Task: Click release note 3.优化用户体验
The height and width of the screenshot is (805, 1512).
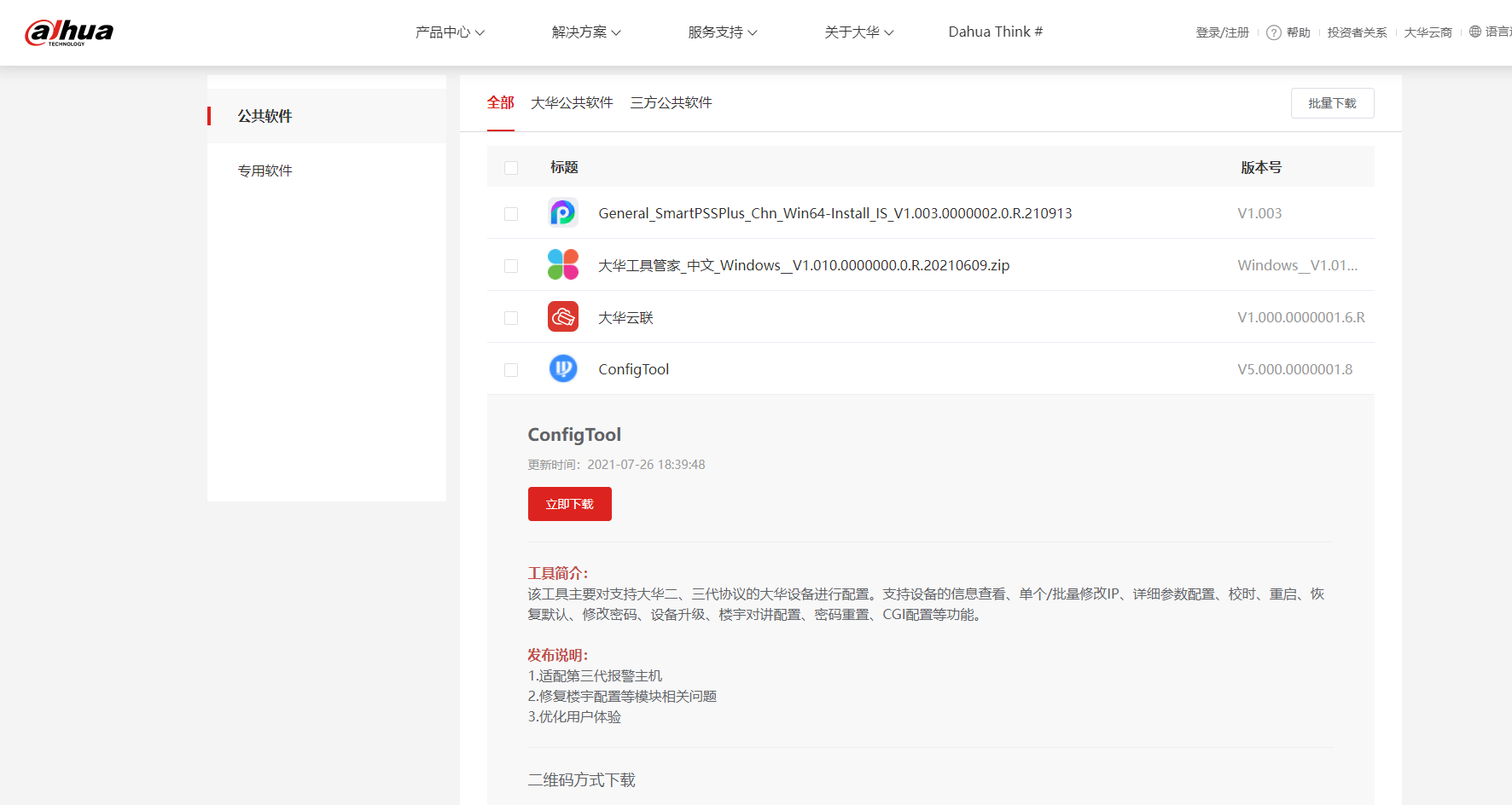Action: click(574, 716)
